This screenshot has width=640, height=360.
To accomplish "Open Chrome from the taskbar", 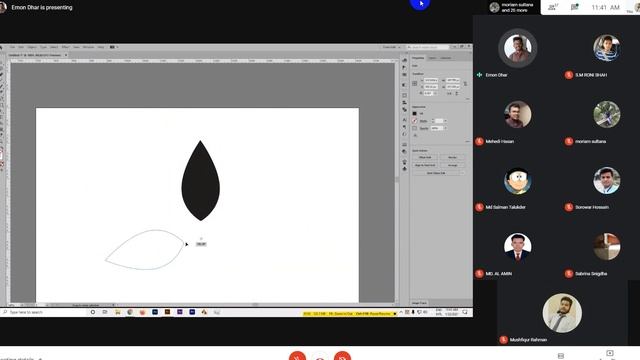I will [x=130, y=312].
